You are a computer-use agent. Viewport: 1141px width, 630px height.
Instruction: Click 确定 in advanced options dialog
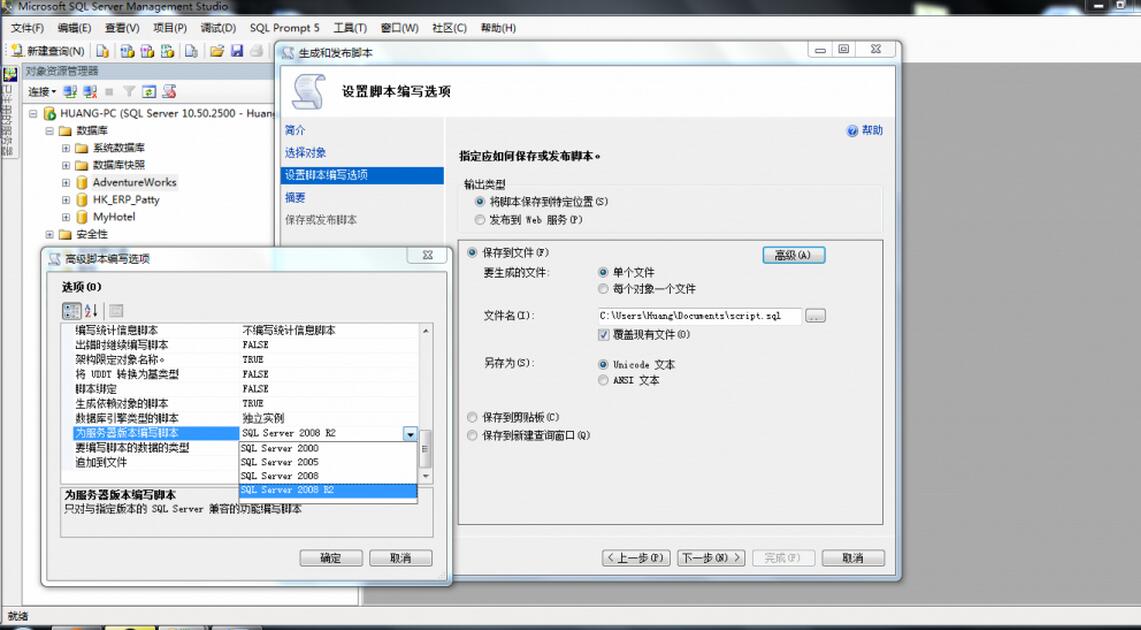[330, 558]
